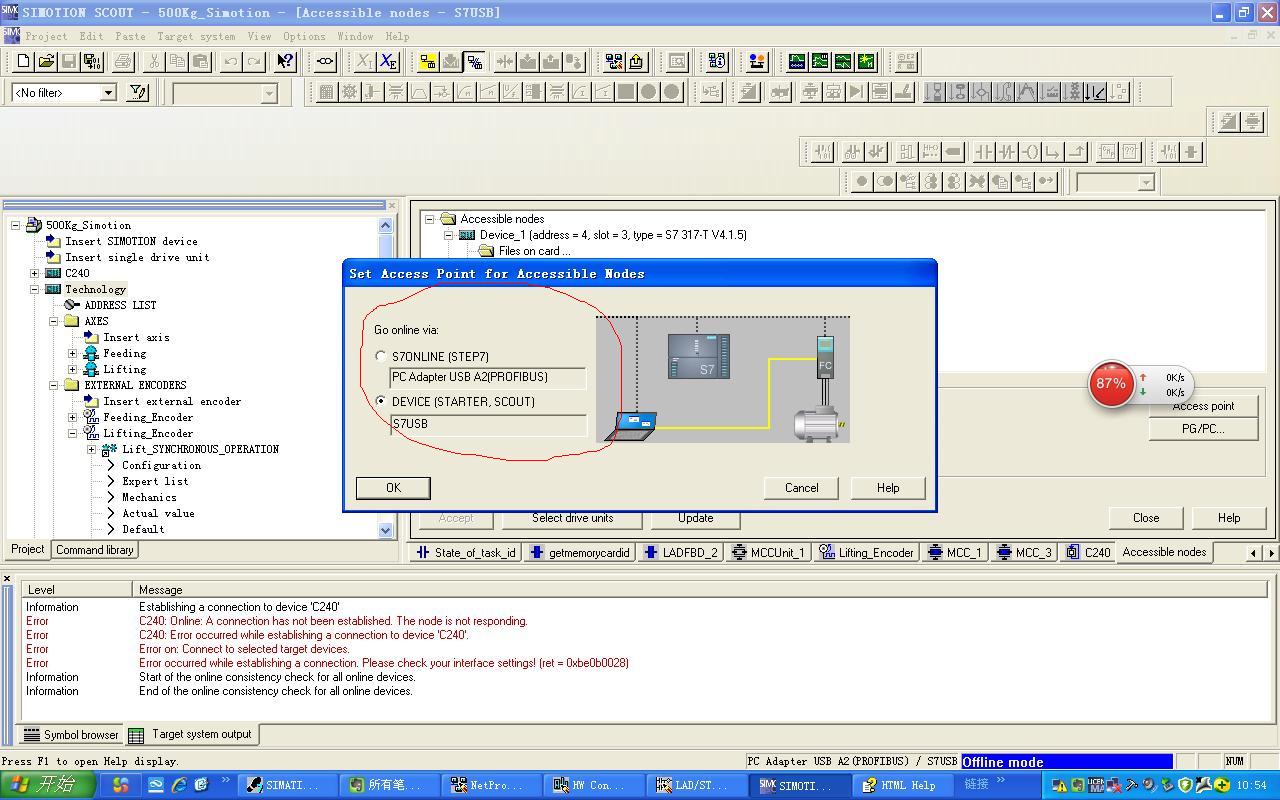Click the Feeding axis icon in tree
Image resolution: width=1280 pixels, height=800 pixels.
click(91, 353)
